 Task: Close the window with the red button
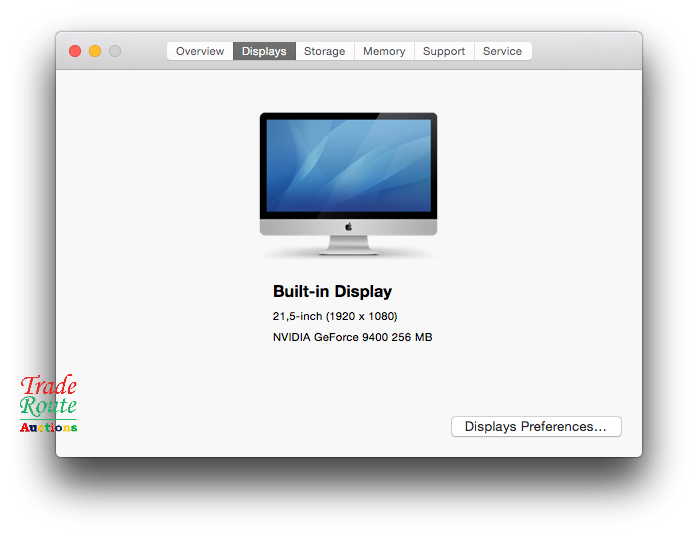tap(75, 51)
